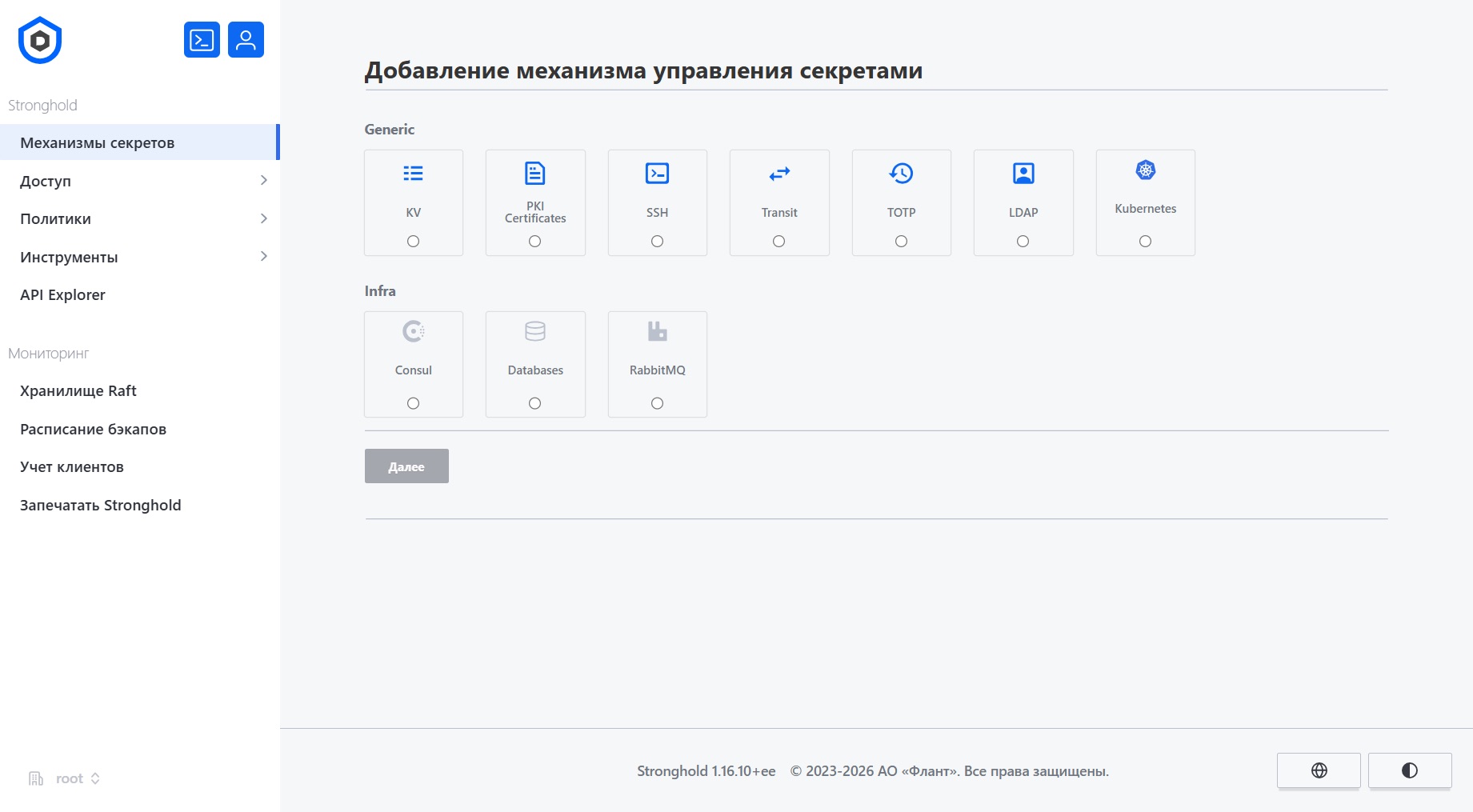Click the KV list icon
The width and height of the screenshot is (1473, 812).
[414, 173]
